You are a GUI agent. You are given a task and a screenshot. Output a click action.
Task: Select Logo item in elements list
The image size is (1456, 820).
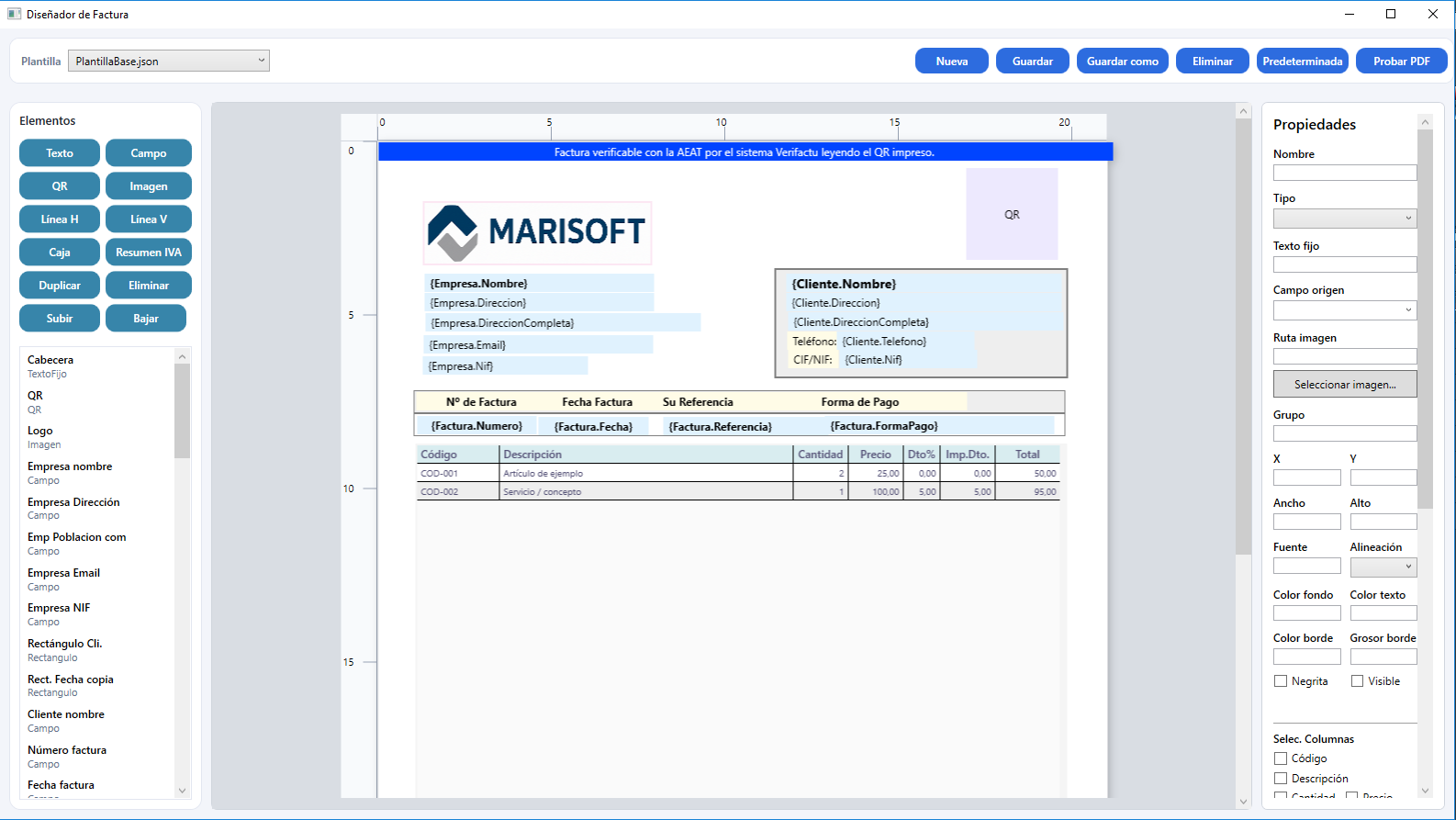point(97,437)
